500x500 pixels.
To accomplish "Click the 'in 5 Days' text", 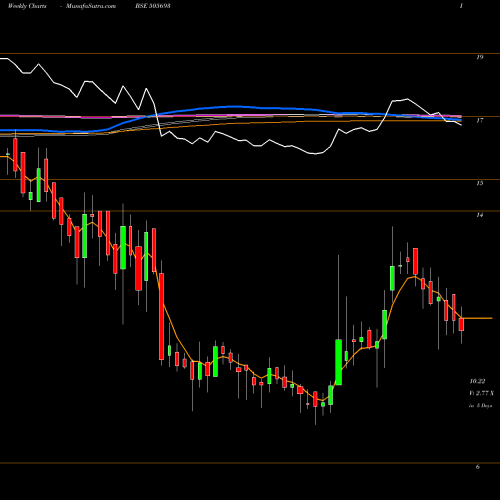I will click(480, 406).
